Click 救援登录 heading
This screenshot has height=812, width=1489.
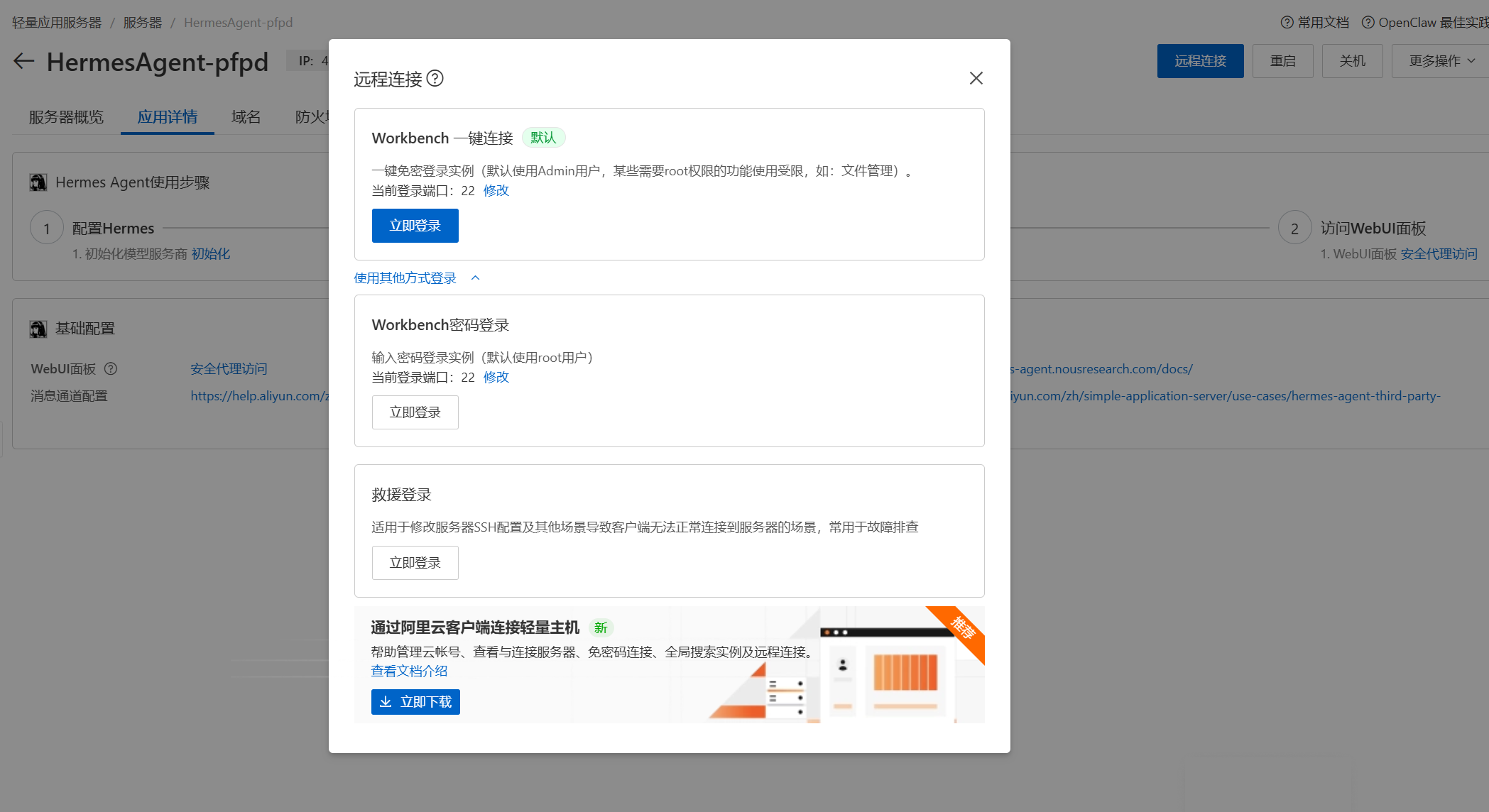pos(402,495)
